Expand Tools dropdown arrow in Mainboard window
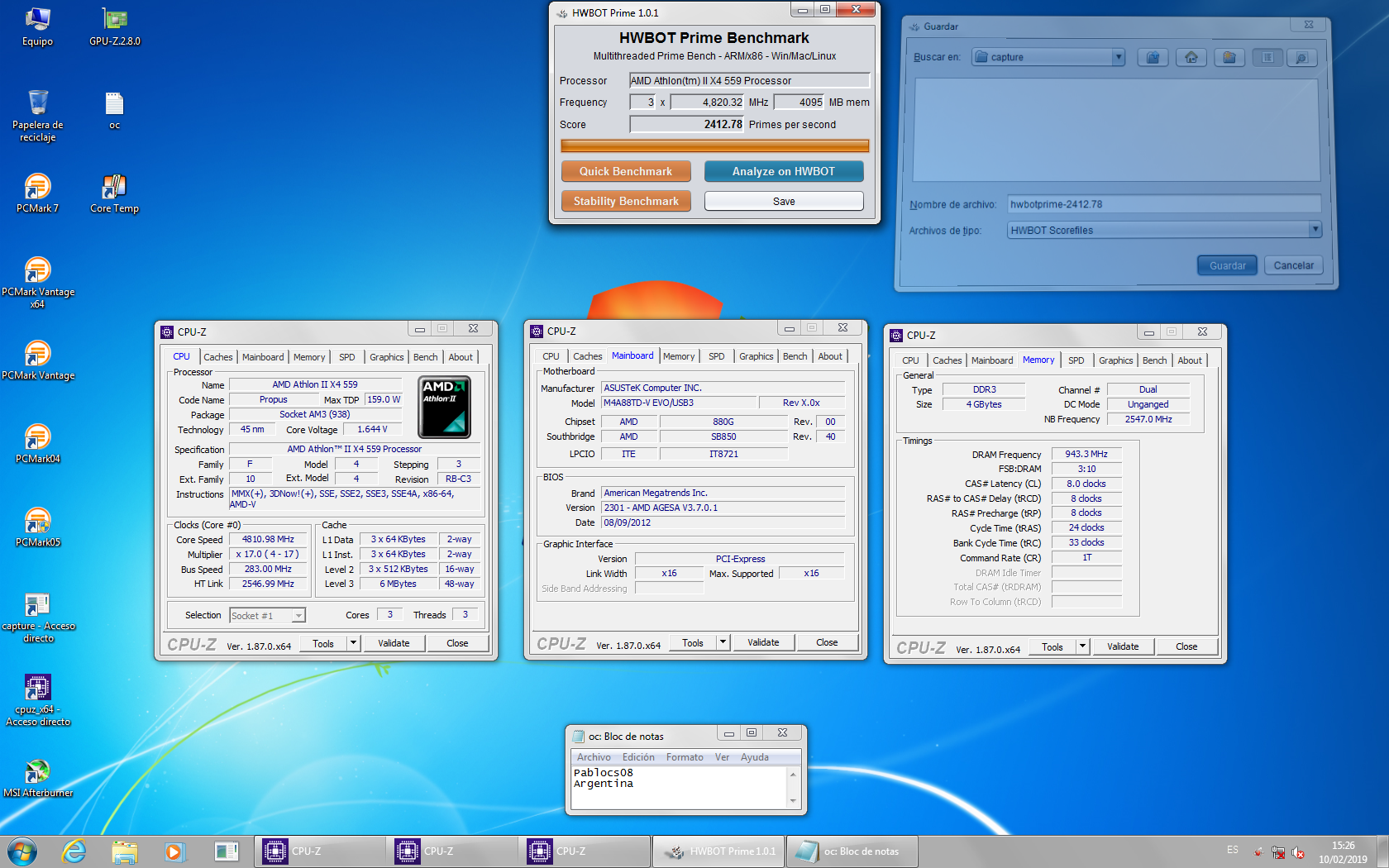This screenshot has height=868, width=1389. (x=723, y=642)
